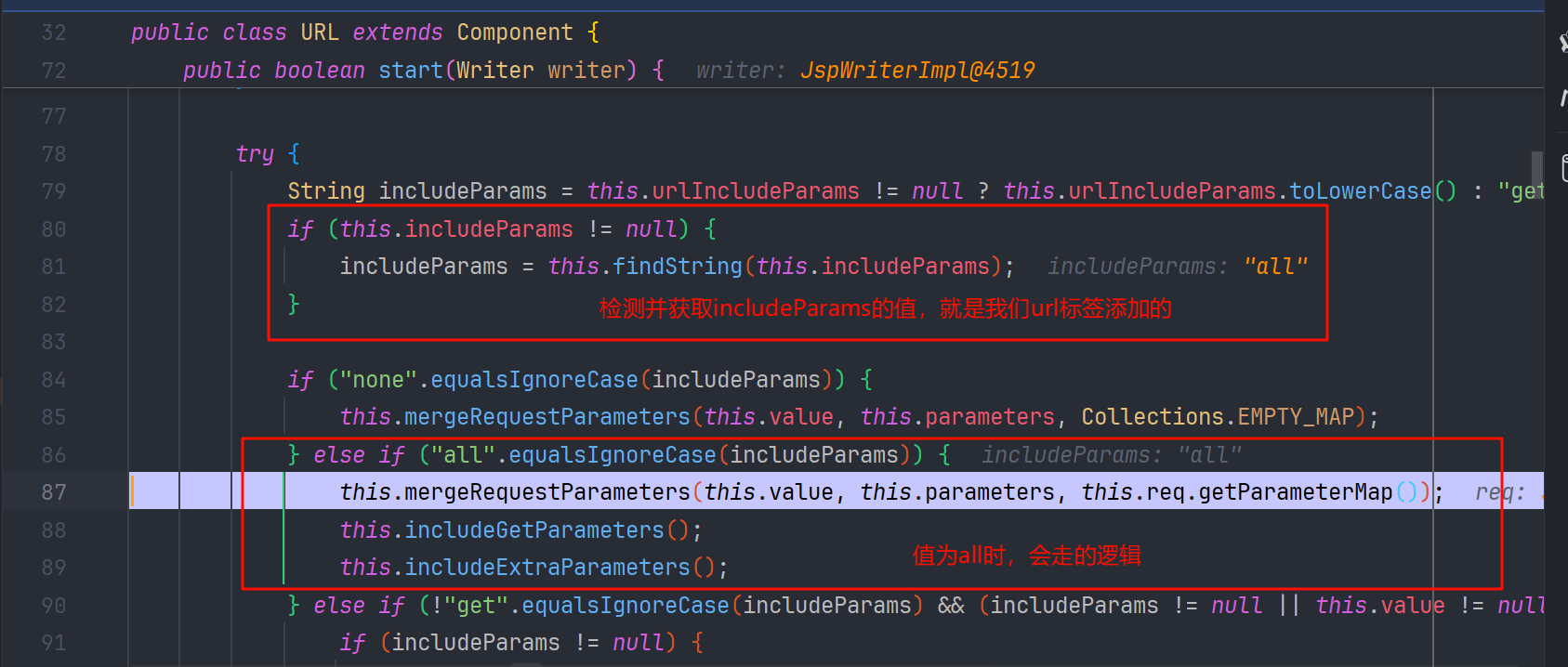Click the JspWriterImpl@4519 inline debug value
Image resolution: width=1568 pixels, height=667 pixels.
pyautogui.click(x=917, y=71)
